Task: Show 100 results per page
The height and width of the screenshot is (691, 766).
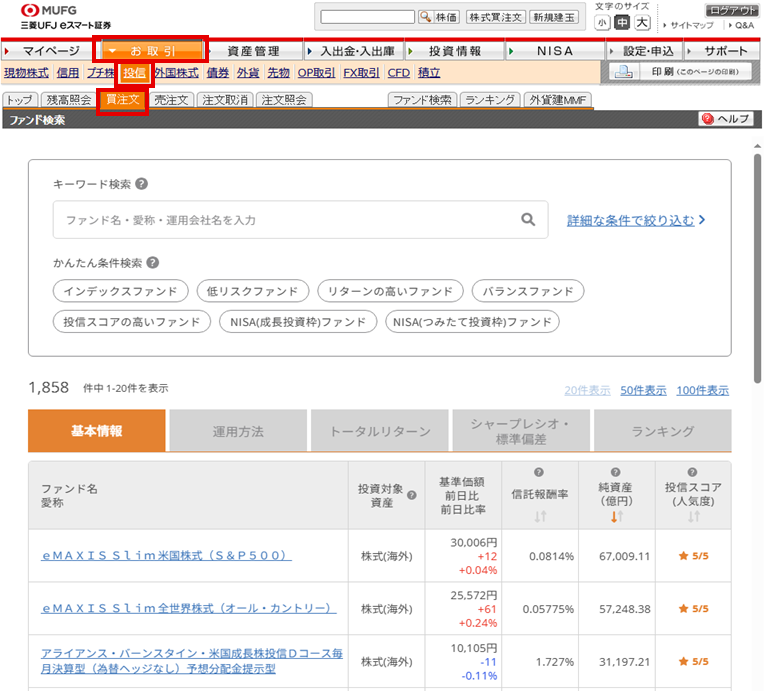Action: tap(702, 391)
